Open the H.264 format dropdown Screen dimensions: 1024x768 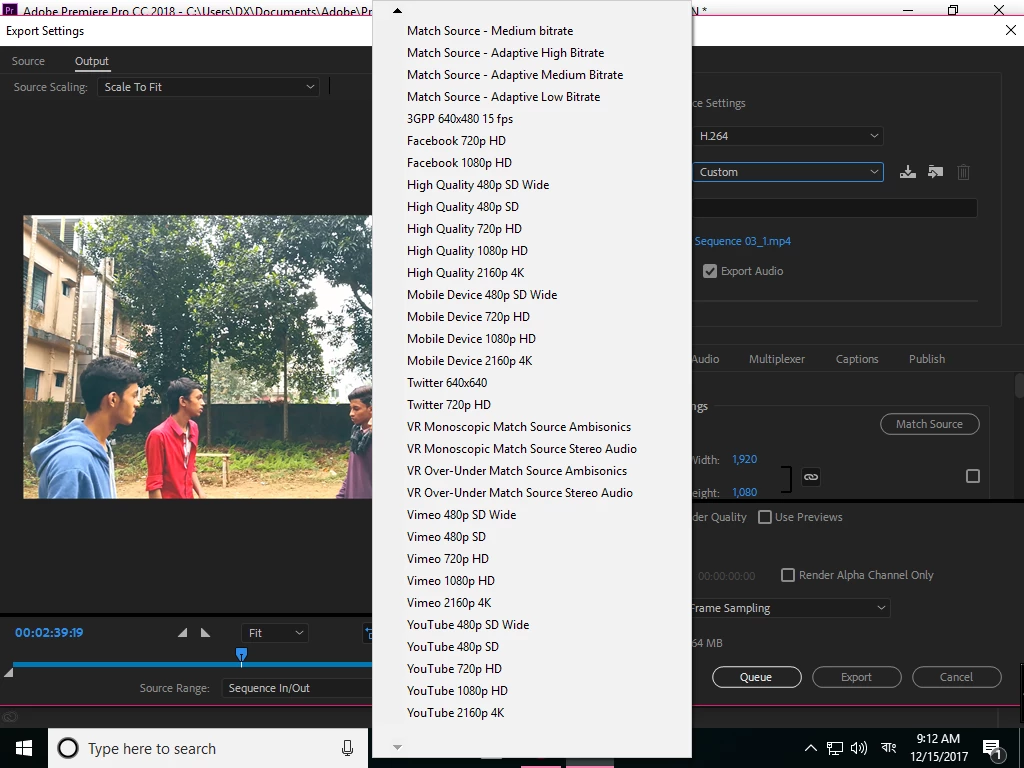[x=788, y=136]
